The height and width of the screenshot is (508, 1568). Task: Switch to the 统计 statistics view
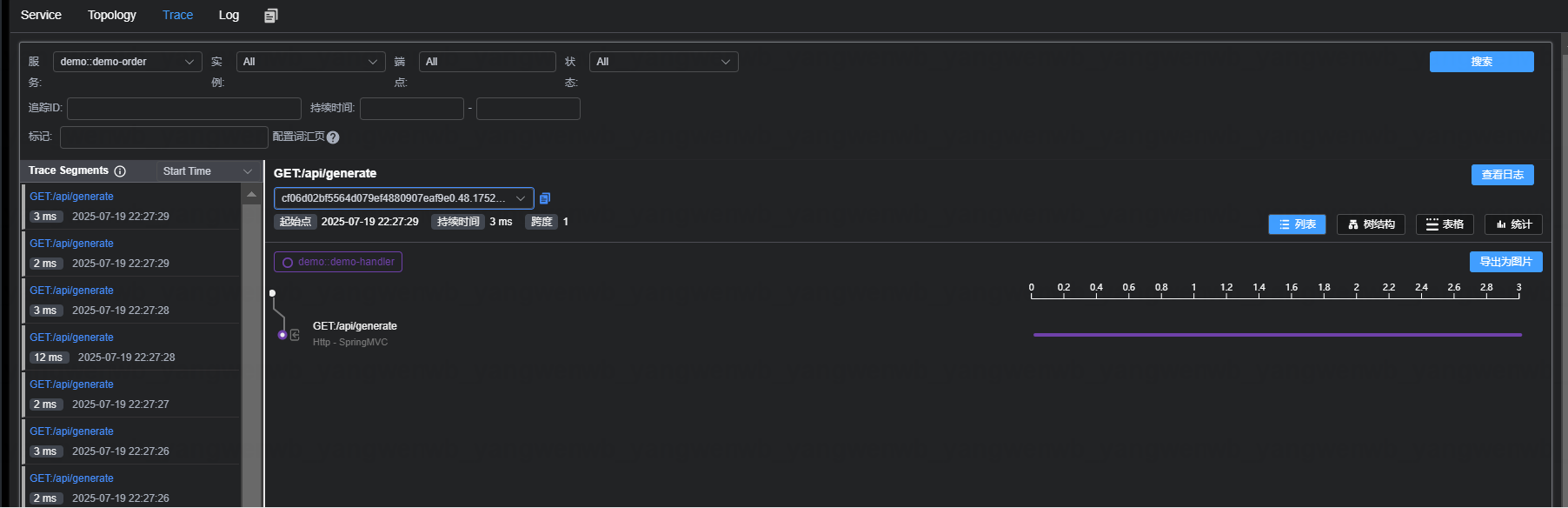pos(1513,224)
